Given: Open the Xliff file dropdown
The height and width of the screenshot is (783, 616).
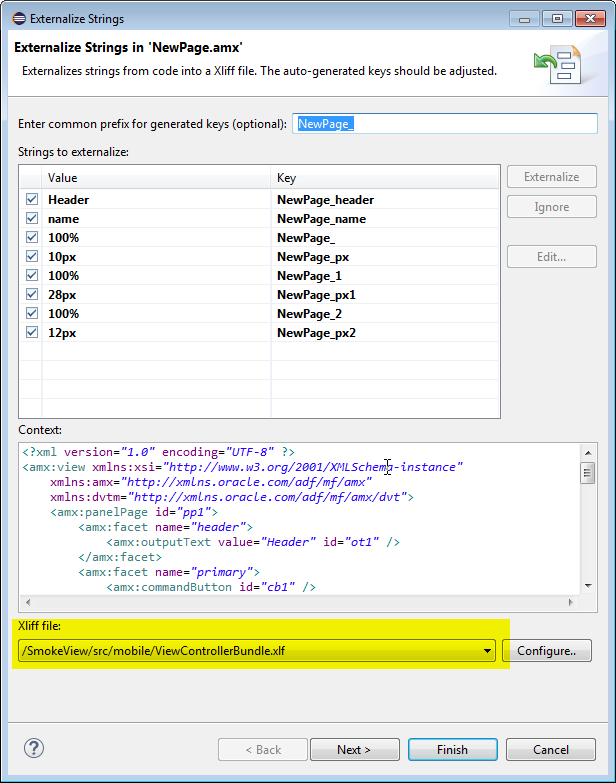Looking at the screenshot, I should (x=487, y=651).
